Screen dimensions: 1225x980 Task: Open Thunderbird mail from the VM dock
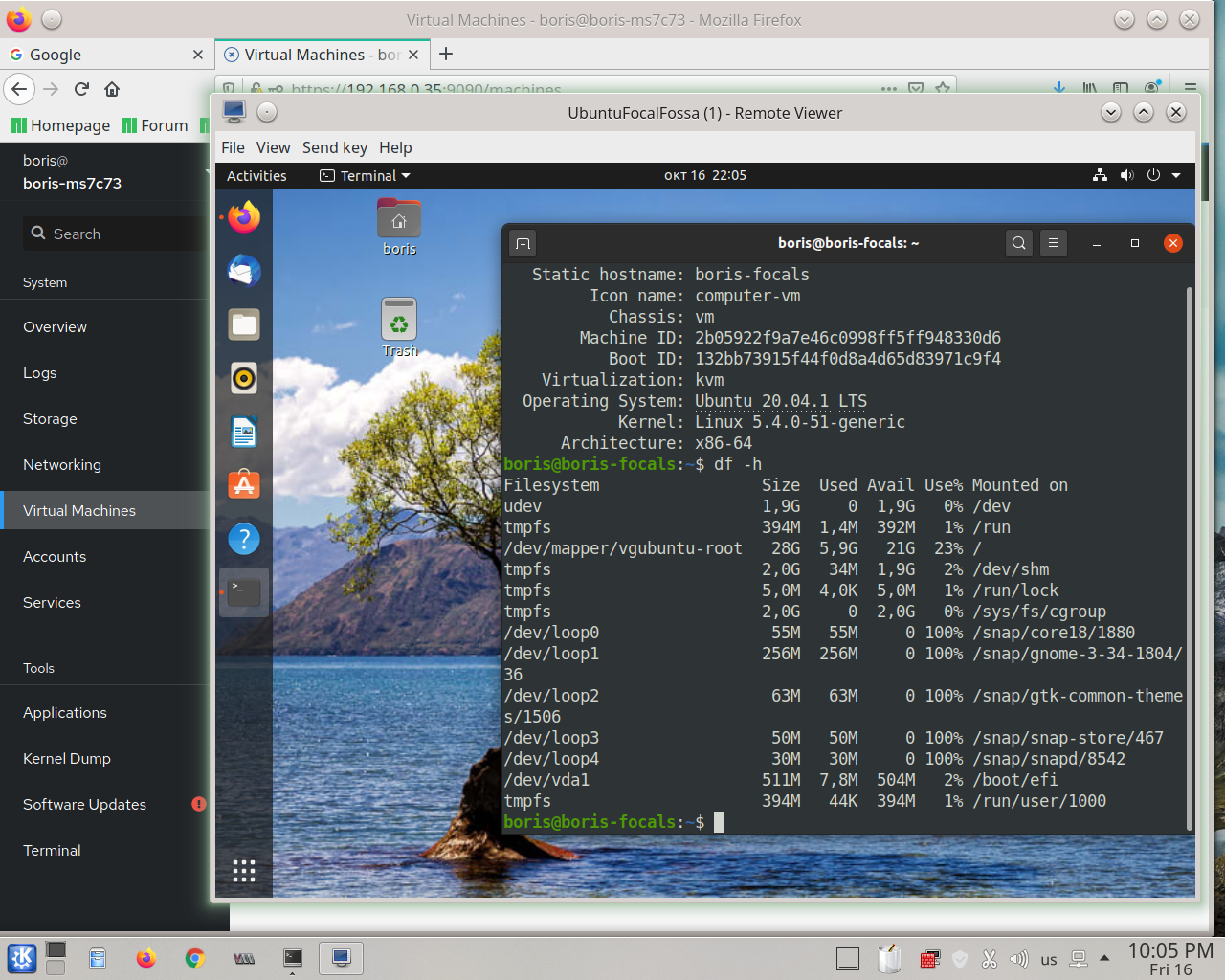pos(243,271)
